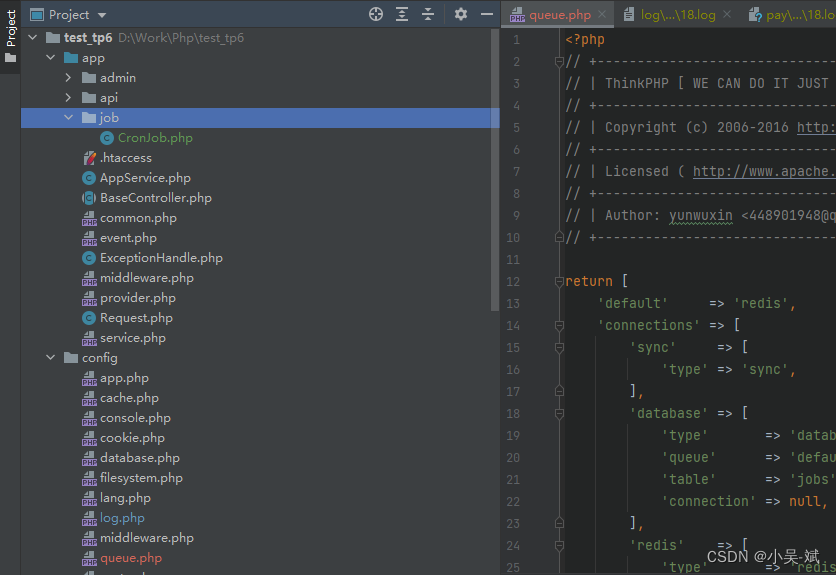This screenshot has height=575, width=836.
Task: Toggle the vertical Project tool window tab
Action: 10,36
